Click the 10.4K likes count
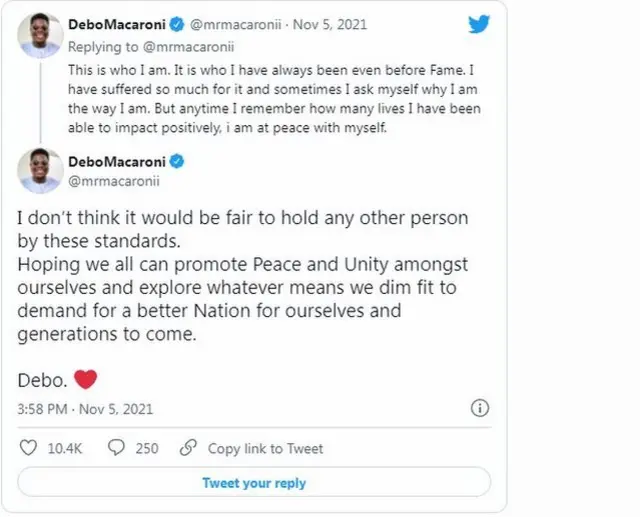Viewport: 640px width, 517px height. [x=64, y=448]
